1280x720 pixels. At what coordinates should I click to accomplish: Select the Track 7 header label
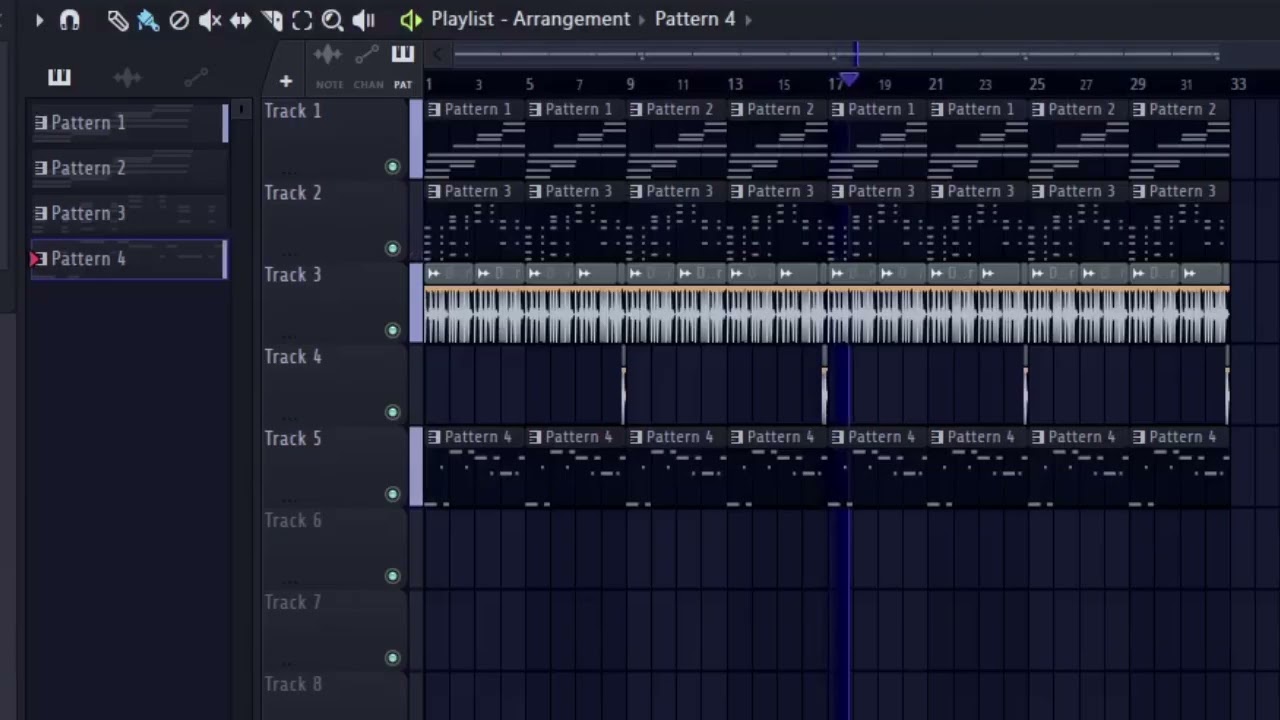(x=293, y=603)
